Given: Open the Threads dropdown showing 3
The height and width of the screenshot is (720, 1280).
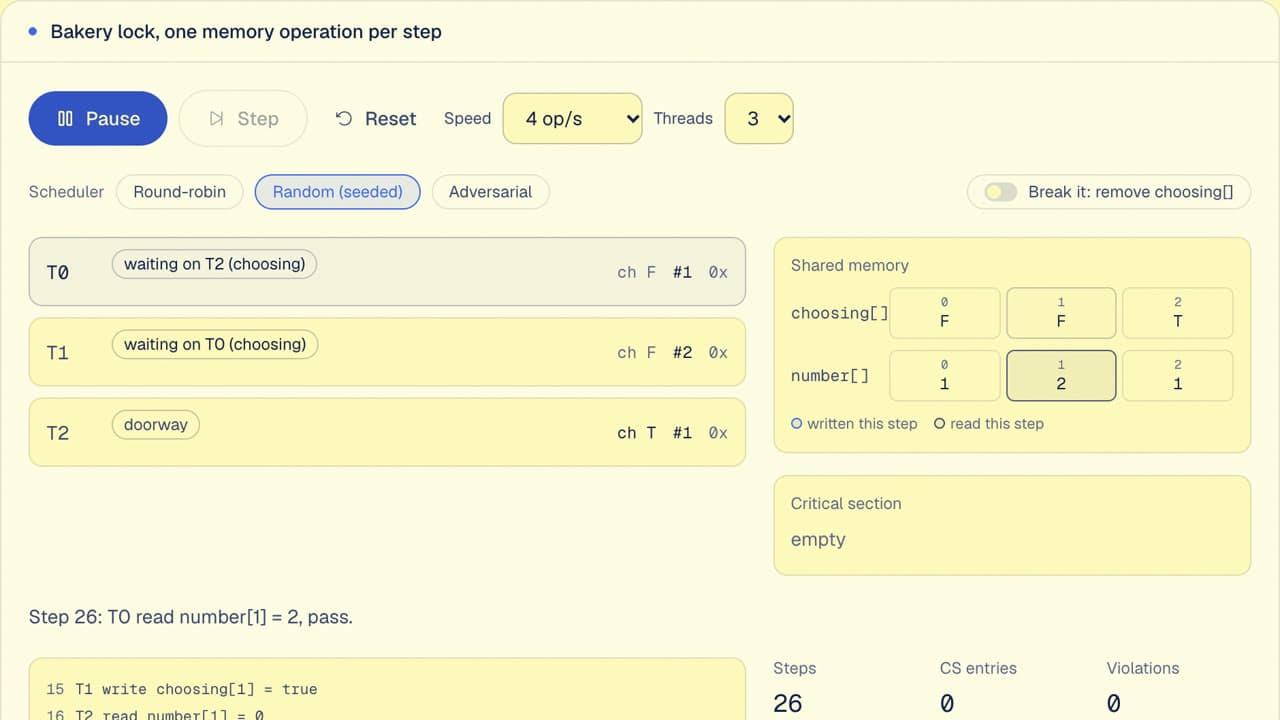Looking at the screenshot, I should (x=759, y=118).
